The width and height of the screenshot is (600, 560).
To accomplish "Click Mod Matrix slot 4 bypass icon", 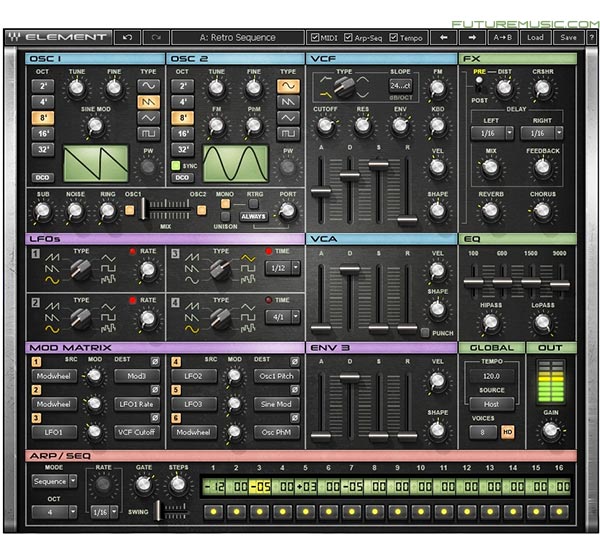I will (294, 361).
